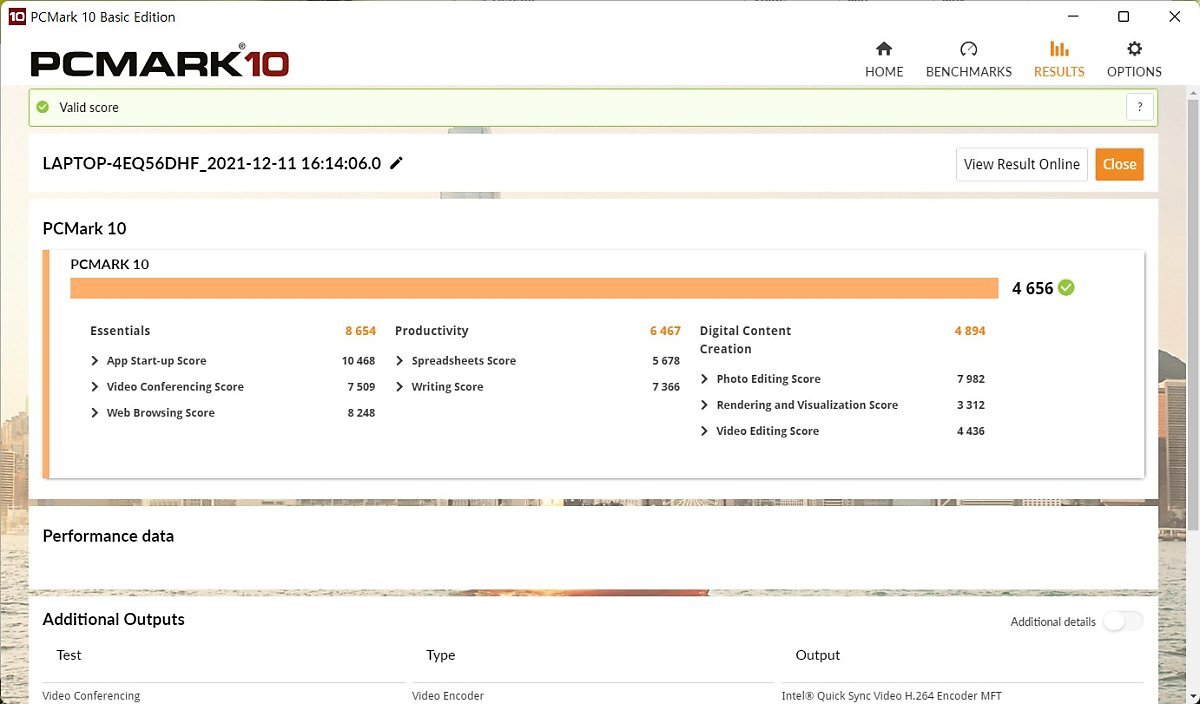Click the Additional Outputs heading
This screenshot has height=704, width=1200.
pos(113,619)
